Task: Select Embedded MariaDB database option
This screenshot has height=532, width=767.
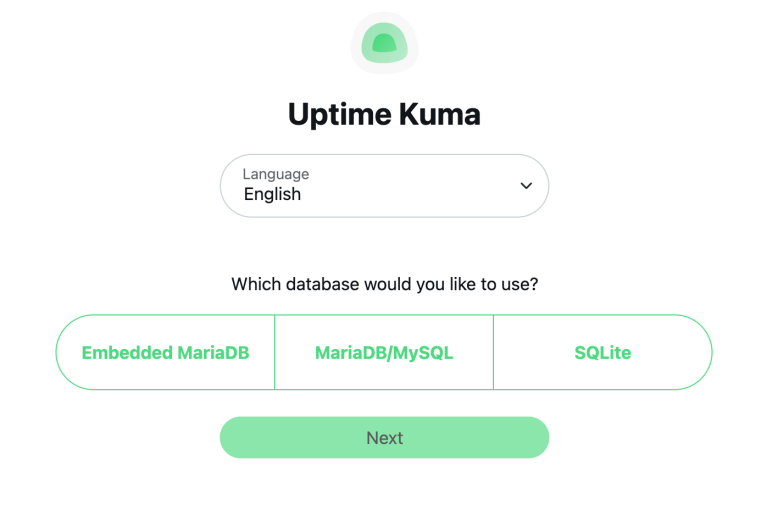Action: (x=165, y=353)
